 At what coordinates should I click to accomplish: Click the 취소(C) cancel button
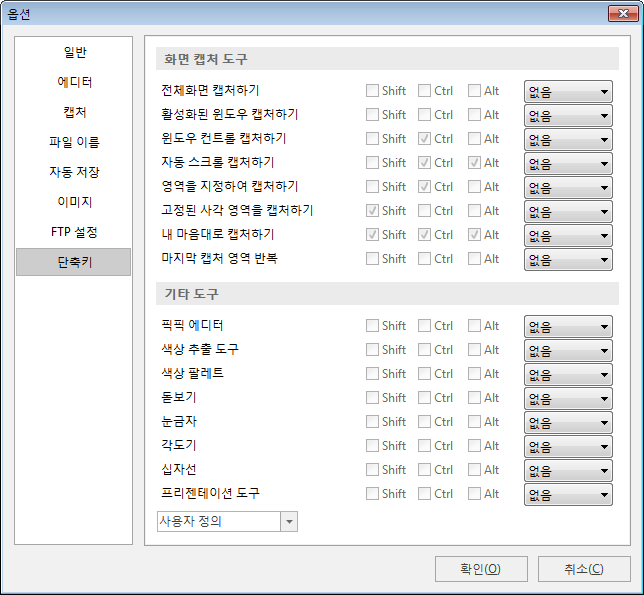[x=584, y=569]
